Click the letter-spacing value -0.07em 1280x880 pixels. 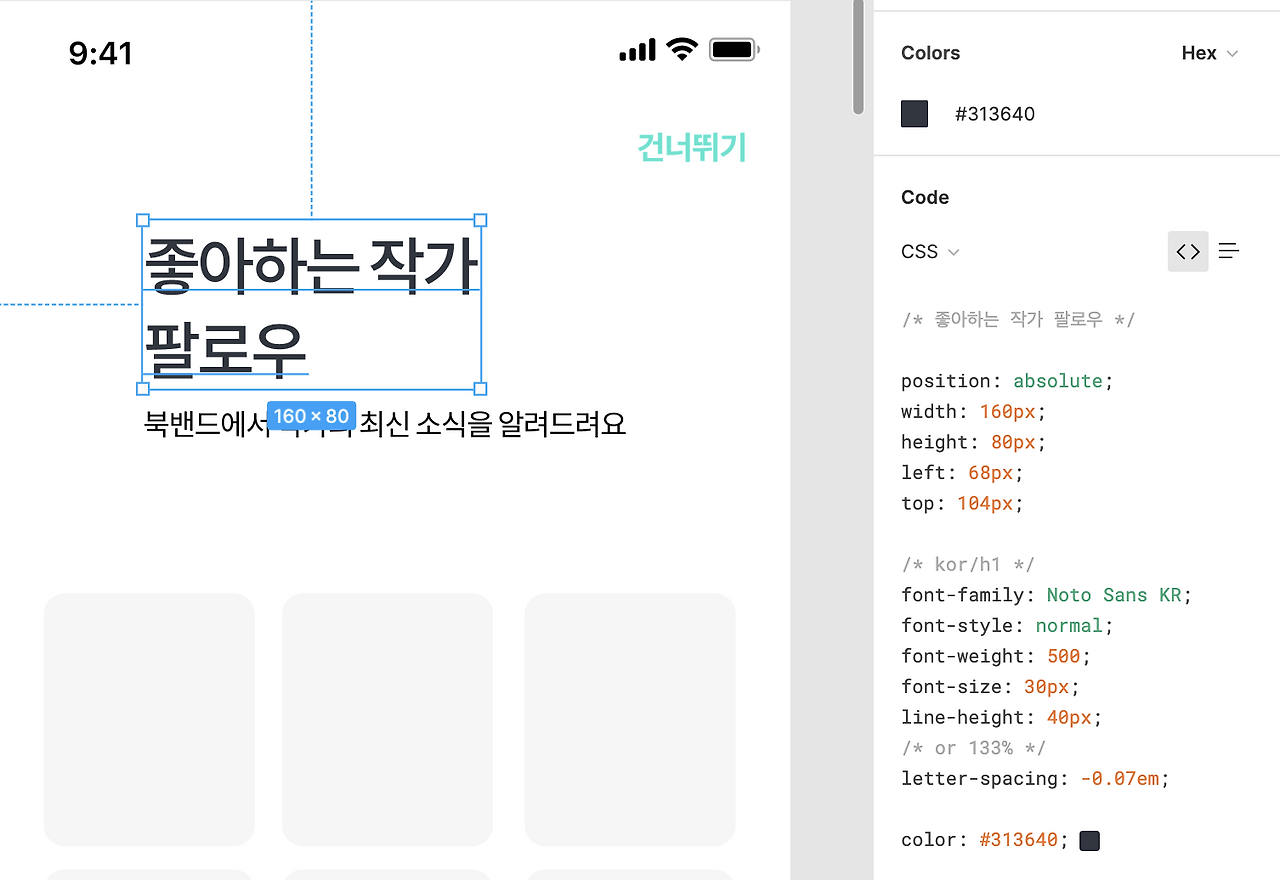[x=1121, y=778]
